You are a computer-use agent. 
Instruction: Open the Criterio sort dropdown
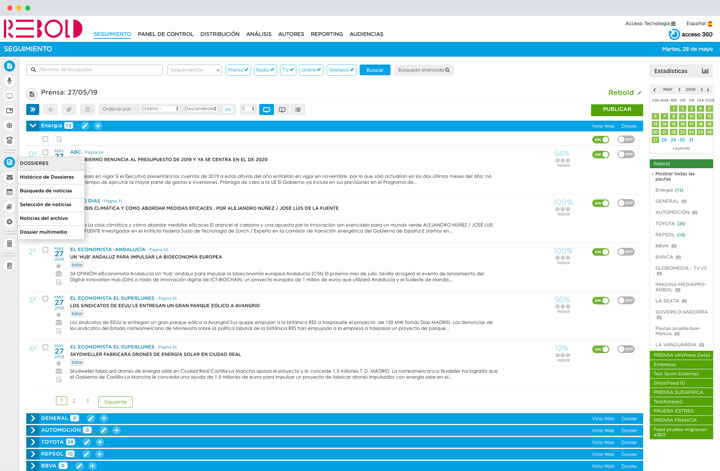pyautogui.click(x=159, y=109)
